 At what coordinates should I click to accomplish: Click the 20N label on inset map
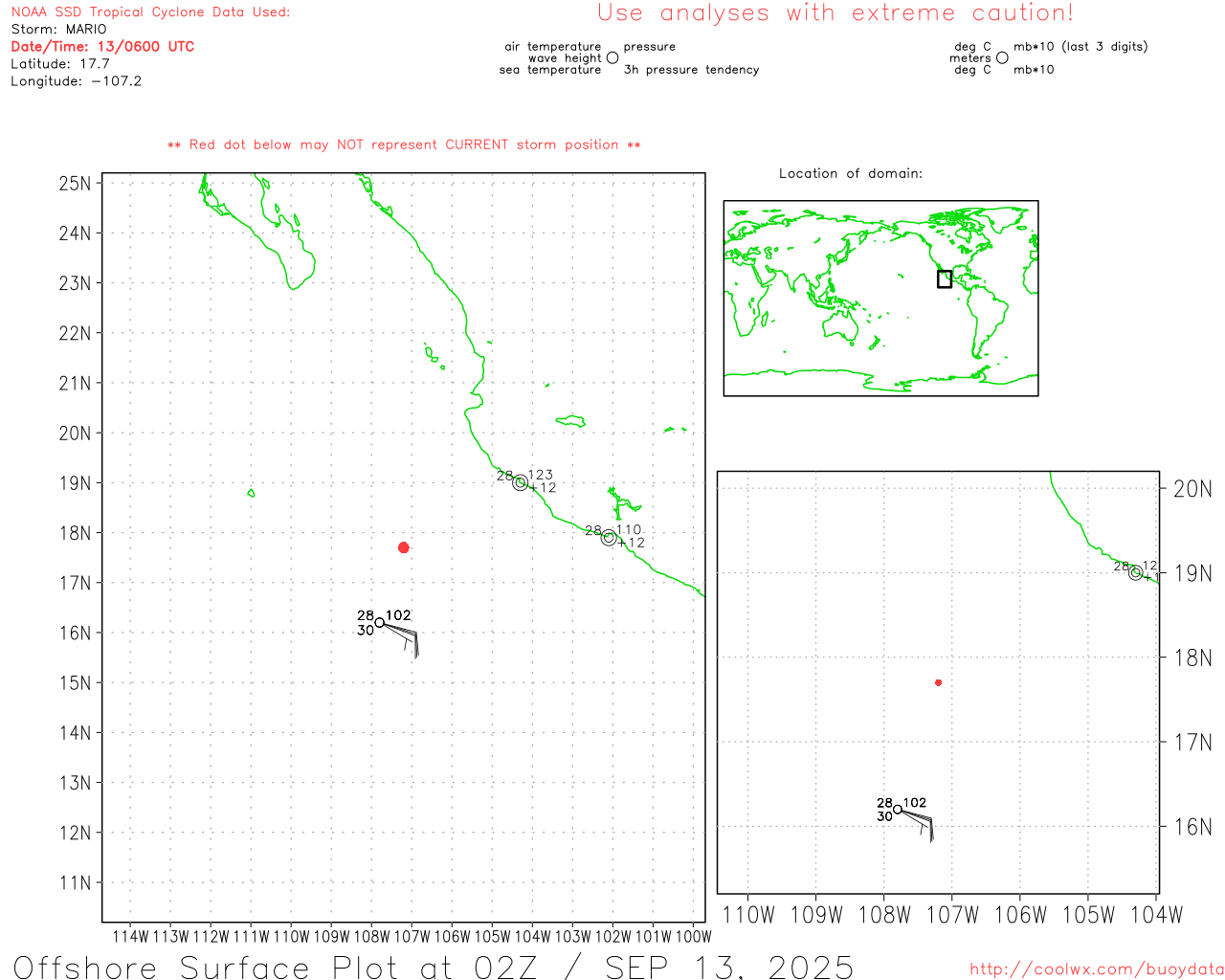pyautogui.click(x=1192, y=489)
